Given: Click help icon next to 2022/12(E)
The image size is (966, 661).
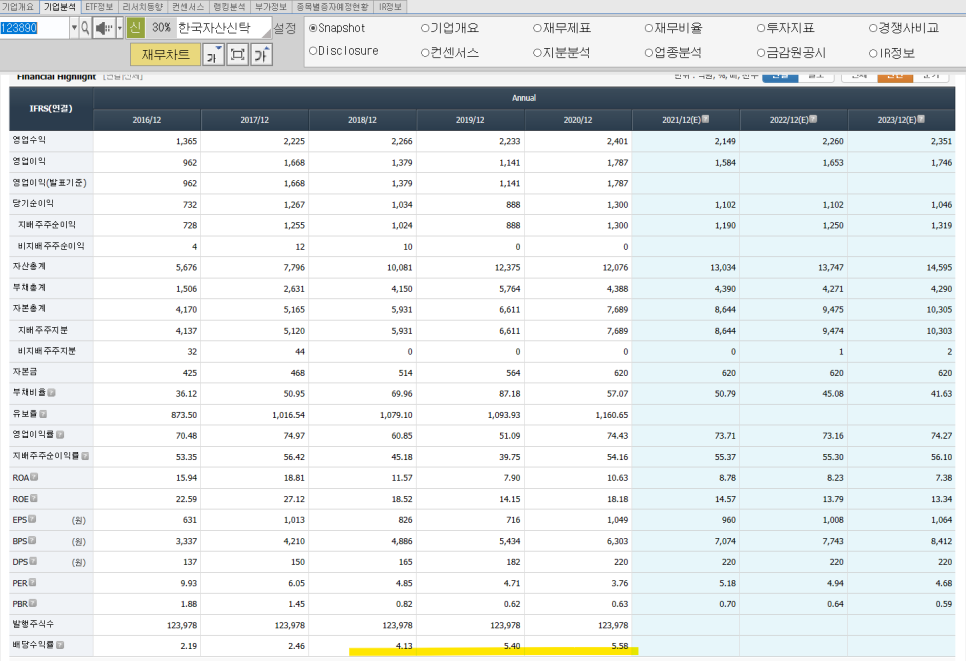Looking at the screenshot, I should tap(813, 119).
